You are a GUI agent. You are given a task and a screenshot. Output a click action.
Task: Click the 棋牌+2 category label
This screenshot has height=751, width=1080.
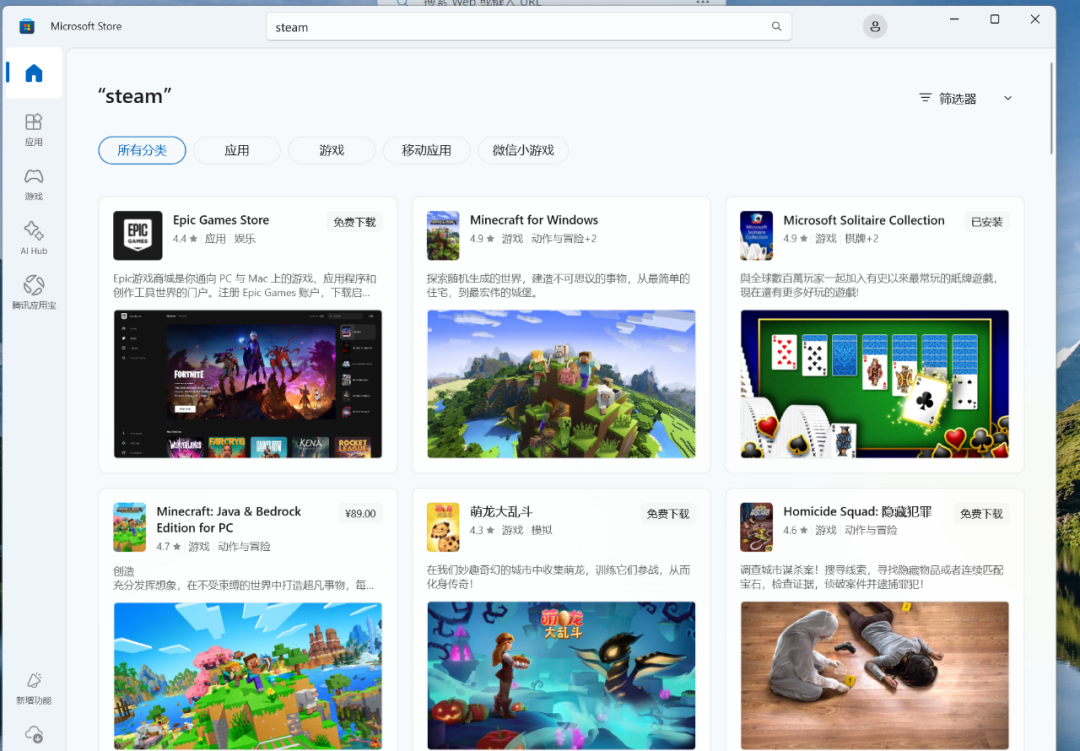point(862,238)
